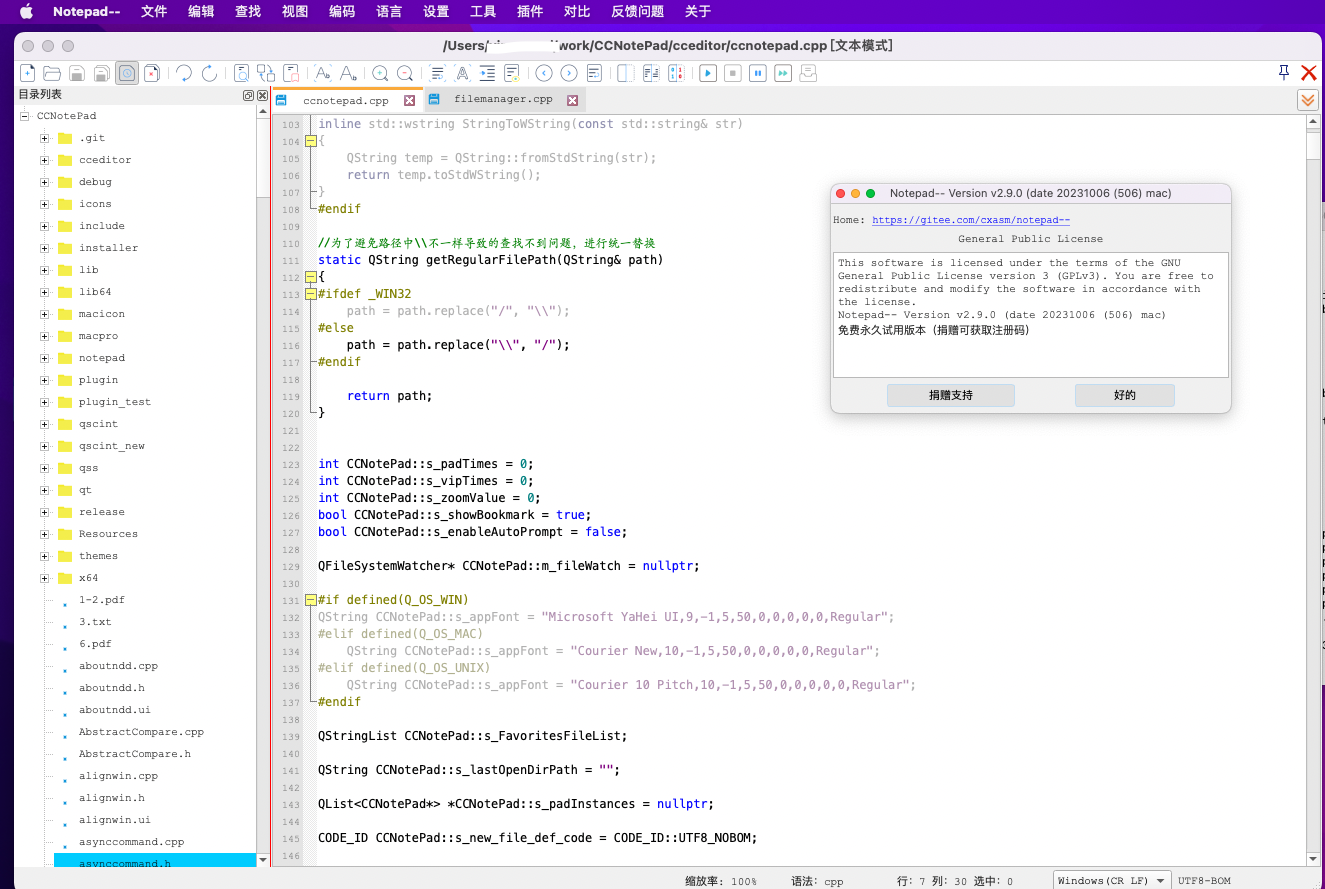Viewport: 1325px width, 889px height.
Task: Open the 编码 menu
Action: tap(342, 11)
